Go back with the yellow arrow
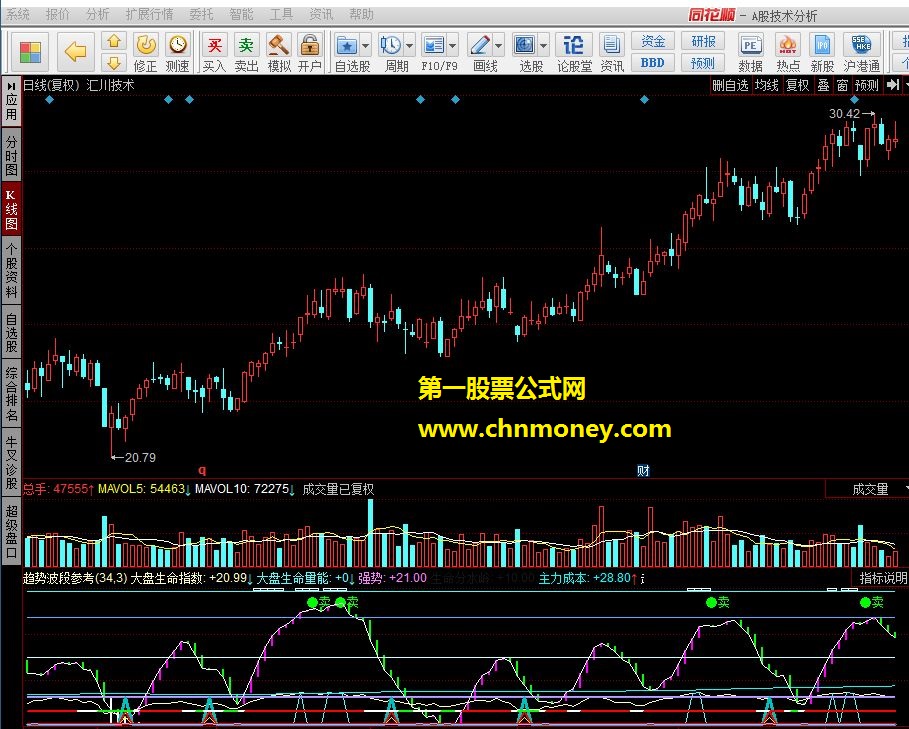This screenshot has width=909, height=729. point(75,52)
